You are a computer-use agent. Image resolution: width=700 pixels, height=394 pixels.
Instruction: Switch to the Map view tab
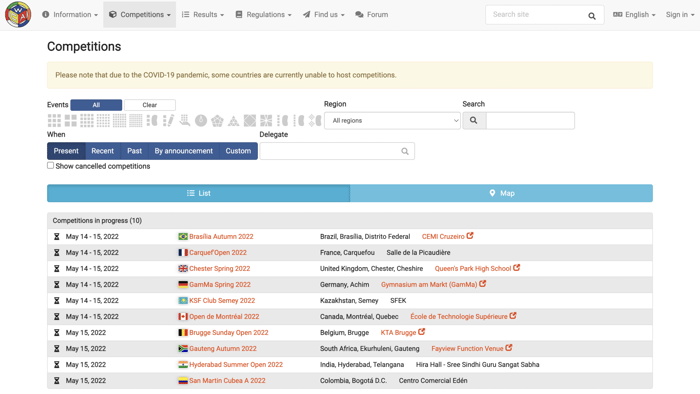tap(501, 193)
